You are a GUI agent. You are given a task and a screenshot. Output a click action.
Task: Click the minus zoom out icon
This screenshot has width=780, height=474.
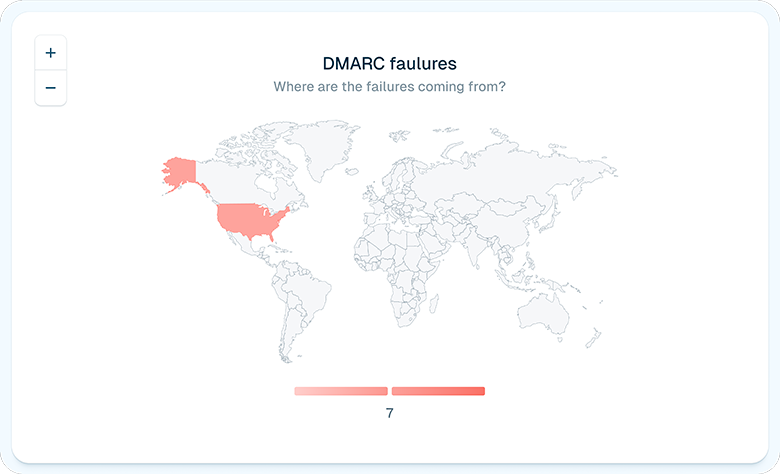click(50, 88)
